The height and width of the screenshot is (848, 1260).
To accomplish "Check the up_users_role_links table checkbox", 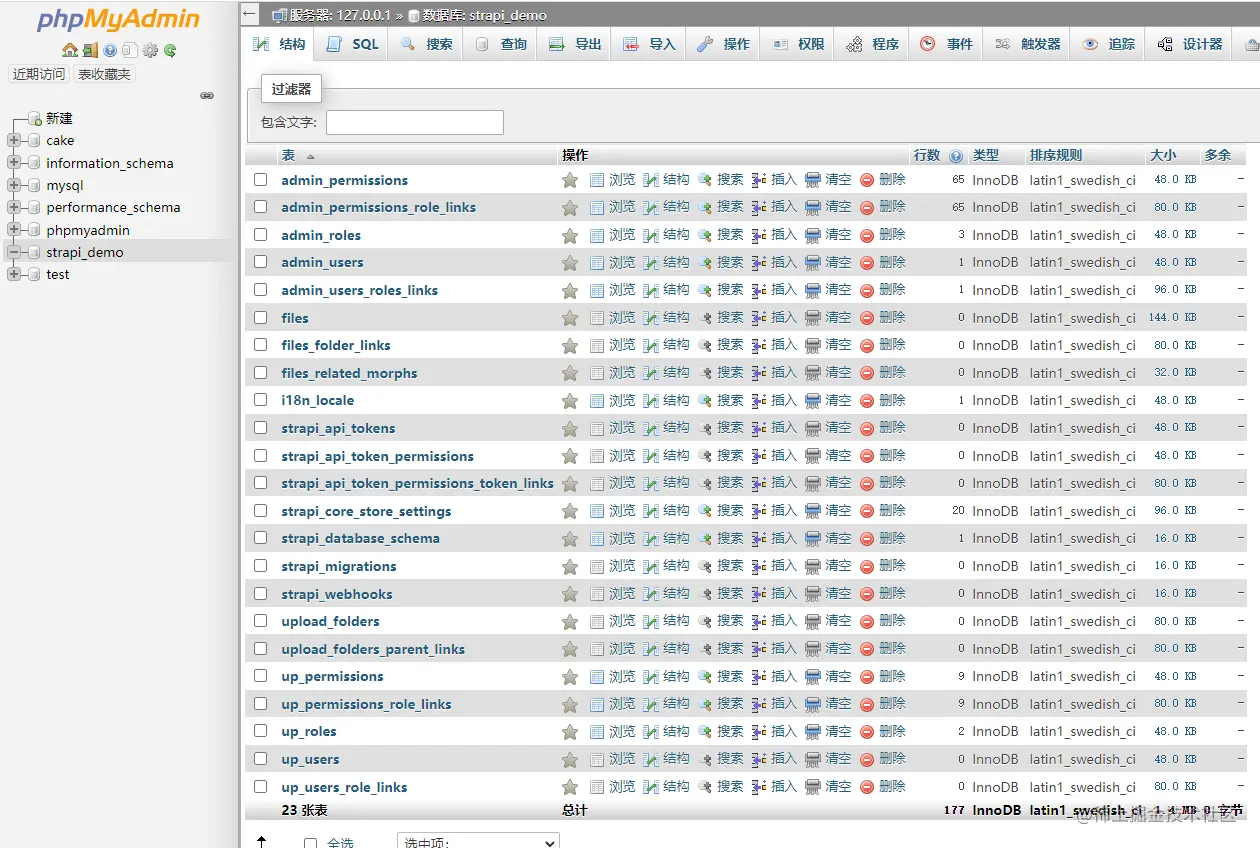I will [261, 786].
